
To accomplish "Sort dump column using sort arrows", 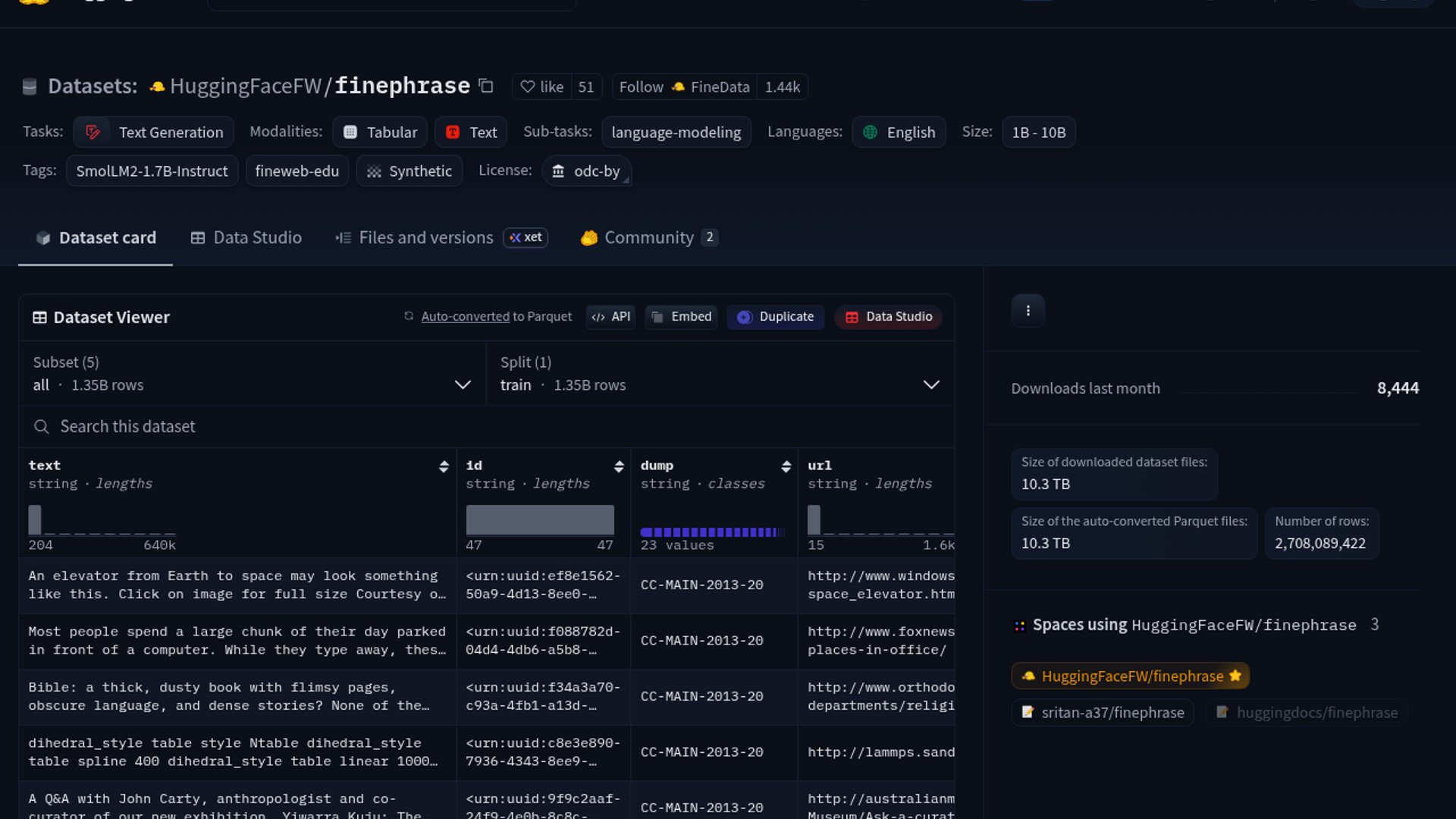I will pos(786,466).
